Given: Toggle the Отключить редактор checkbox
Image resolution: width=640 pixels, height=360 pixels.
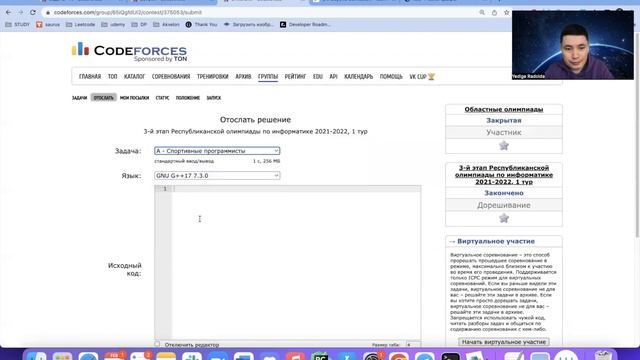Looking at the screenshot, I should 157,344.
